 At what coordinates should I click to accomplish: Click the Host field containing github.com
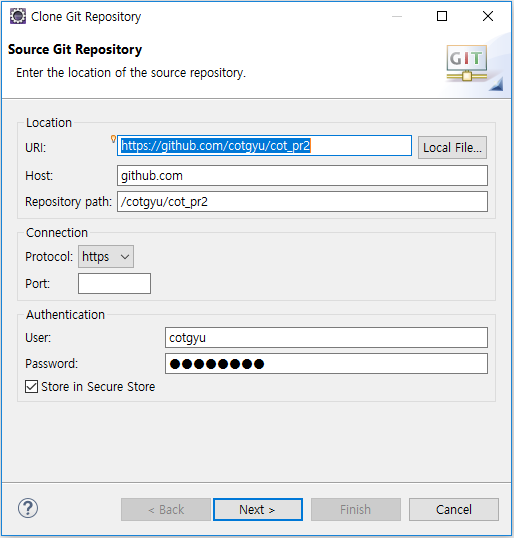tap(302, 176)
